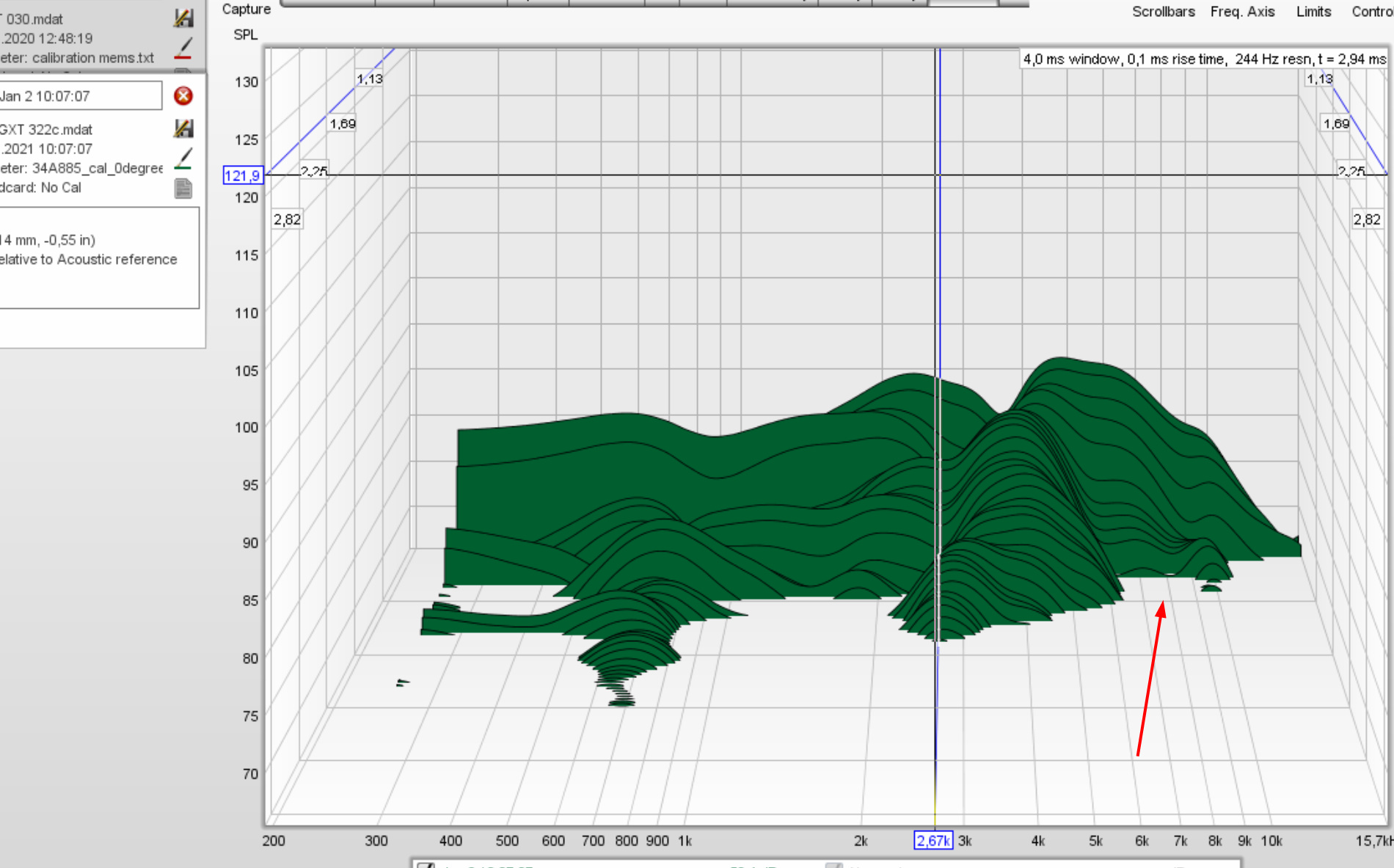This screenshot has height=868, width=1394.
Task: Change the green trace colour of GXT 322c measurement
Action: [183, 159]
